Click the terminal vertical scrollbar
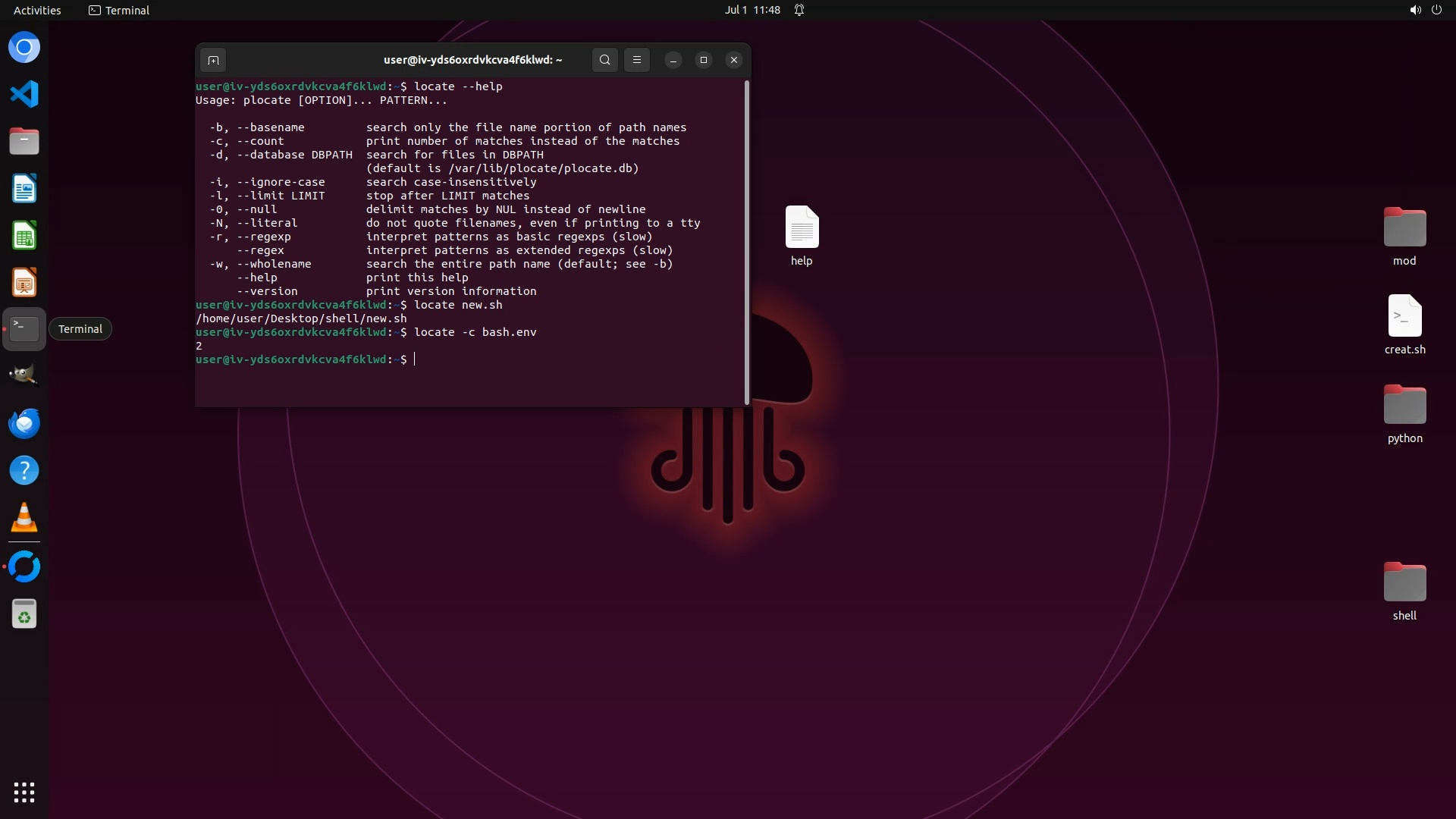Screen dimensions: 1456x819 (x=747, y=243)
